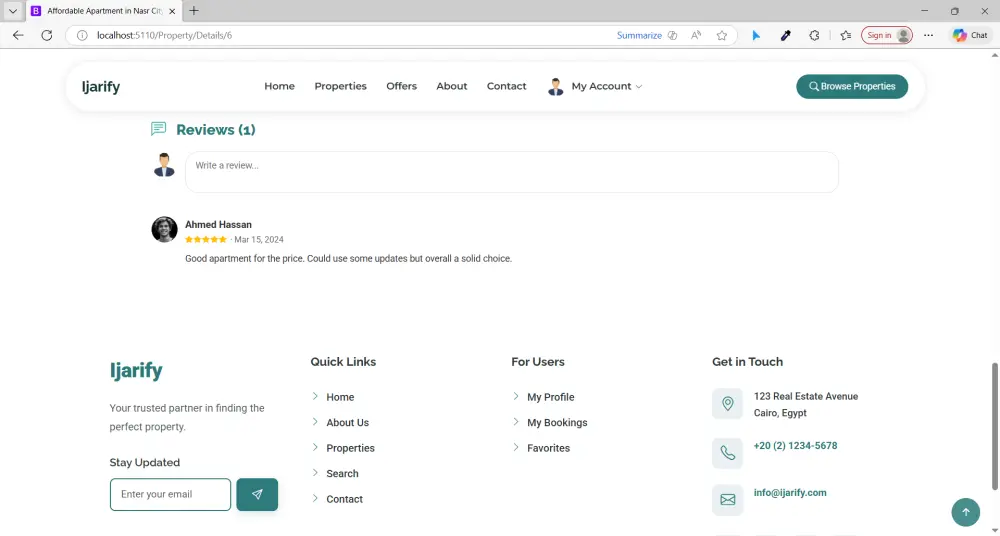The height and width of the screenshot is (536, 1000).
Task: Open a new browser tab
Action: (x=194, y=11)
